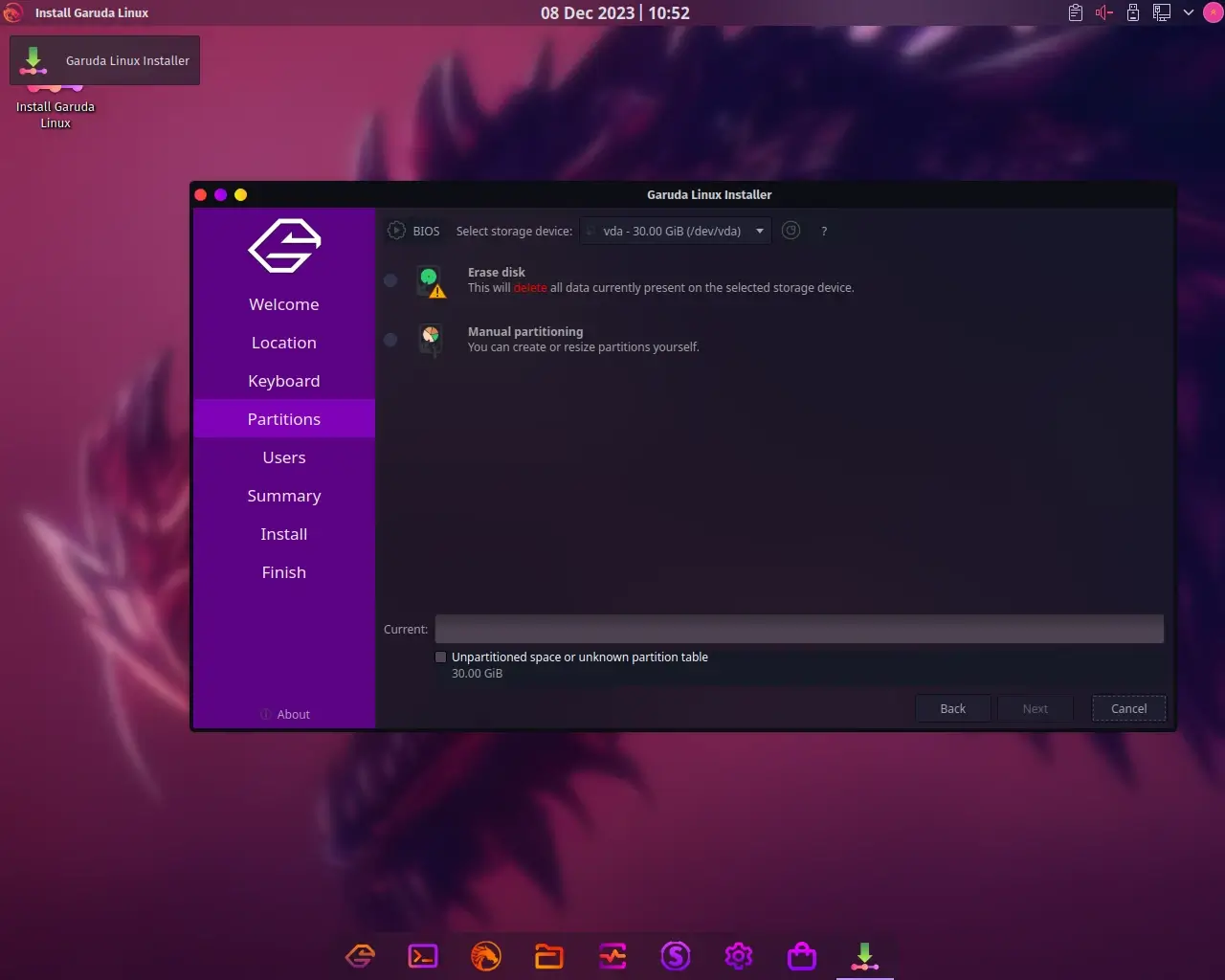This screenshot has width=1225, height=980.
Task: Open system settings gear in dock
Action: (x=739, y=955)
